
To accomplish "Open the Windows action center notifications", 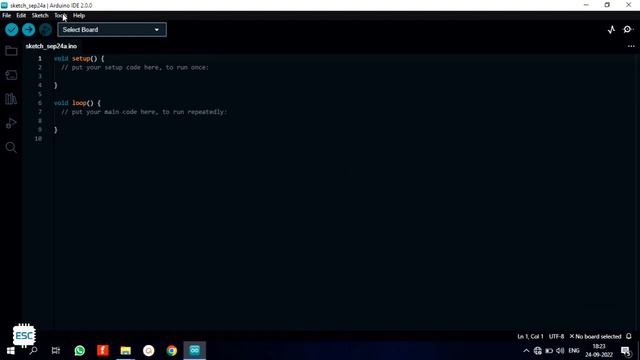I will pyautogui.click(x=626, y=351).
